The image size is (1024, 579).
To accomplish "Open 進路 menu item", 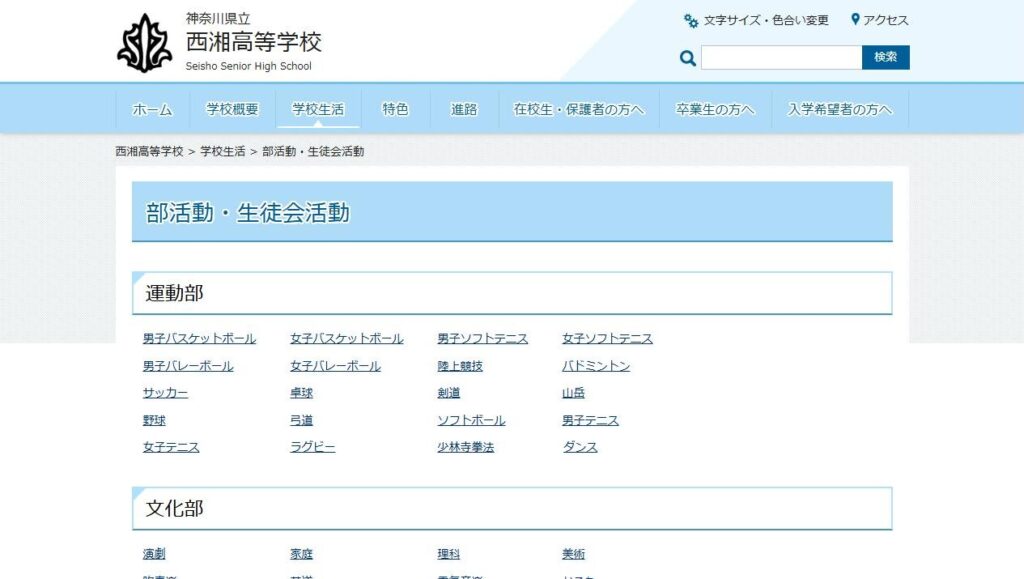I will click(x=464, y=110).
